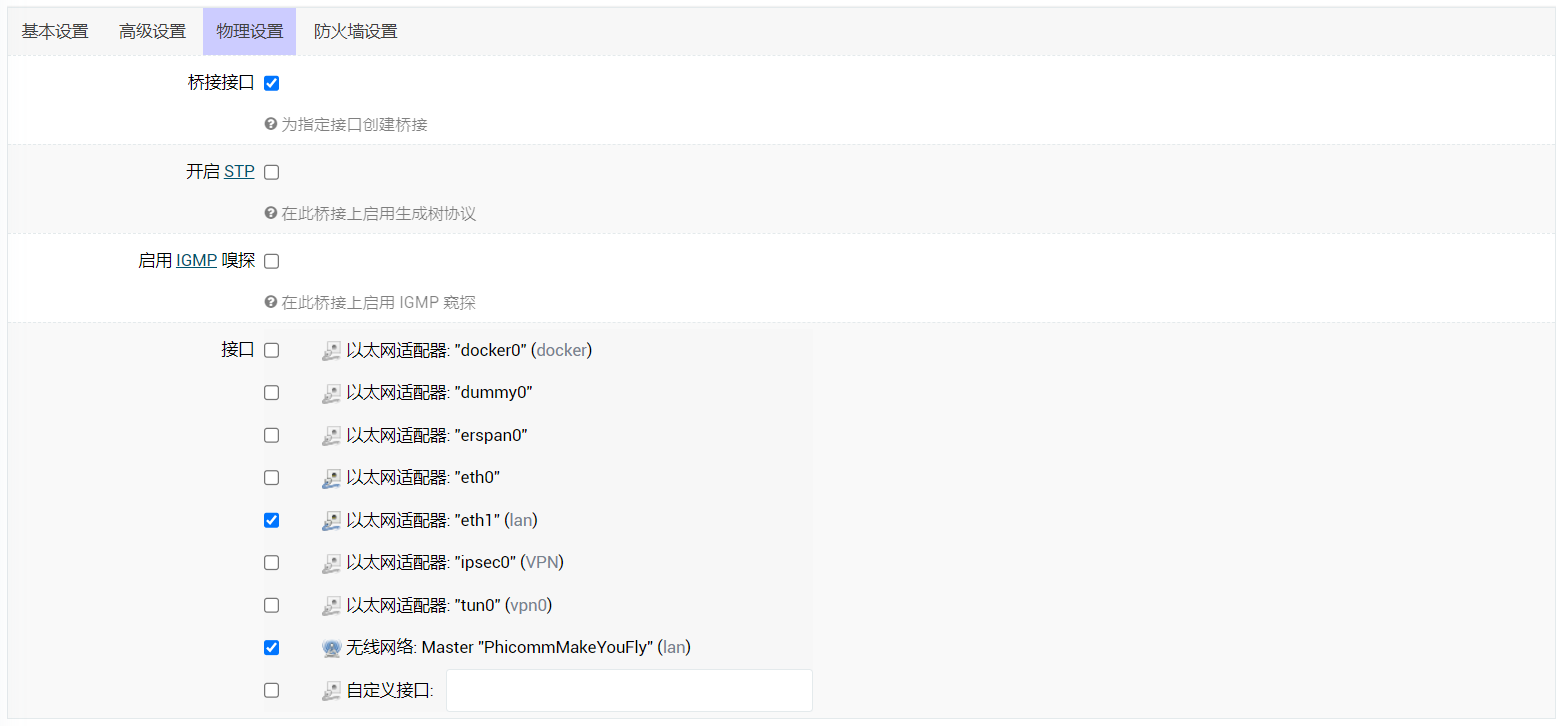This screenshot has width=1562, height=726.
Task: Click the docker0 ethernet adapter icon
Action: pyautogui.click(x=331, y=351)
